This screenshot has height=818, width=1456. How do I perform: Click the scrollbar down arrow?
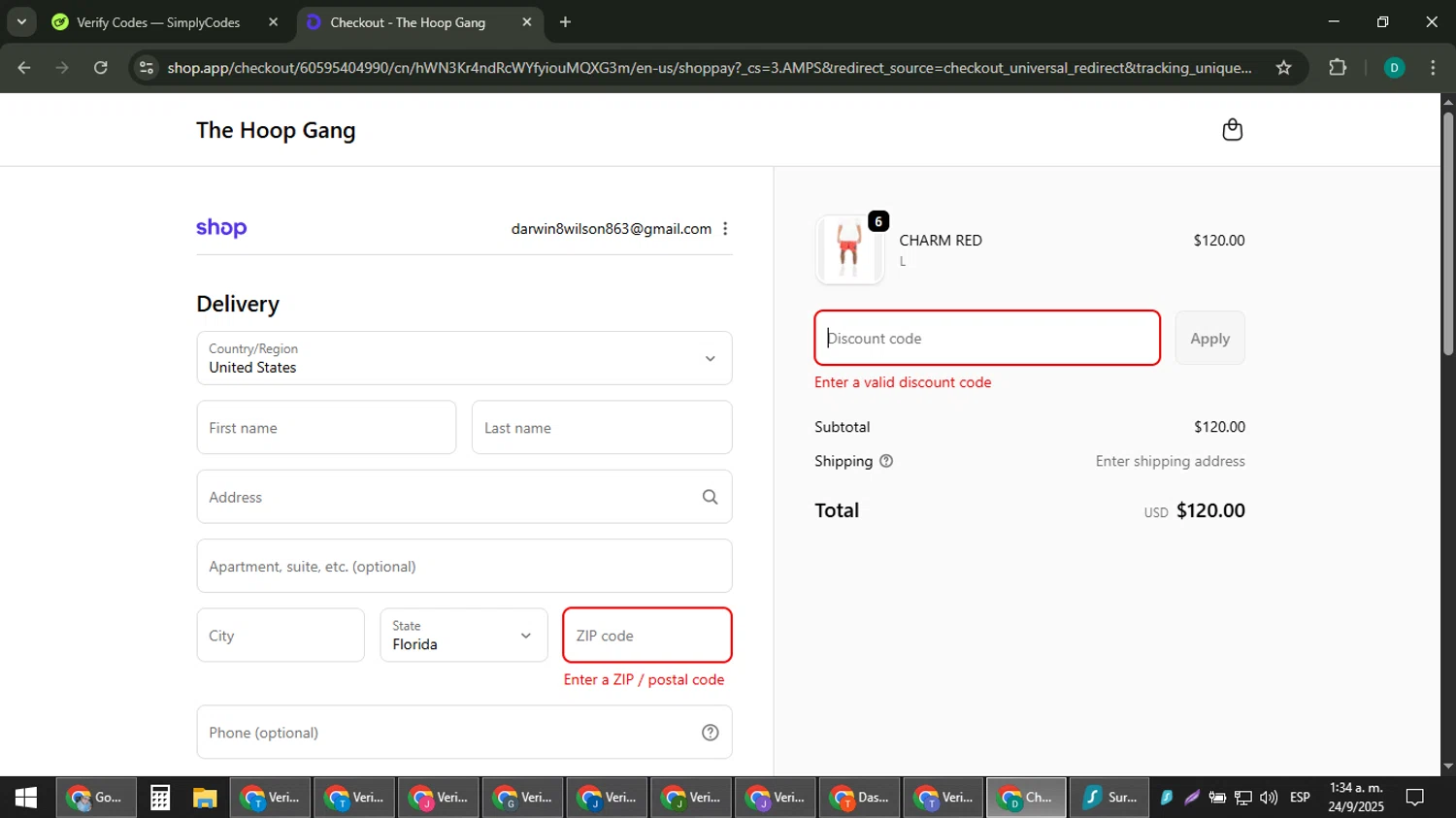point(1448,767)
